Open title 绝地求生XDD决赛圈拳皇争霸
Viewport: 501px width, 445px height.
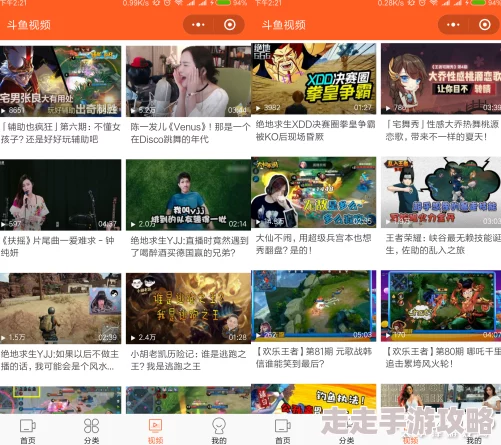pos(316,131)
